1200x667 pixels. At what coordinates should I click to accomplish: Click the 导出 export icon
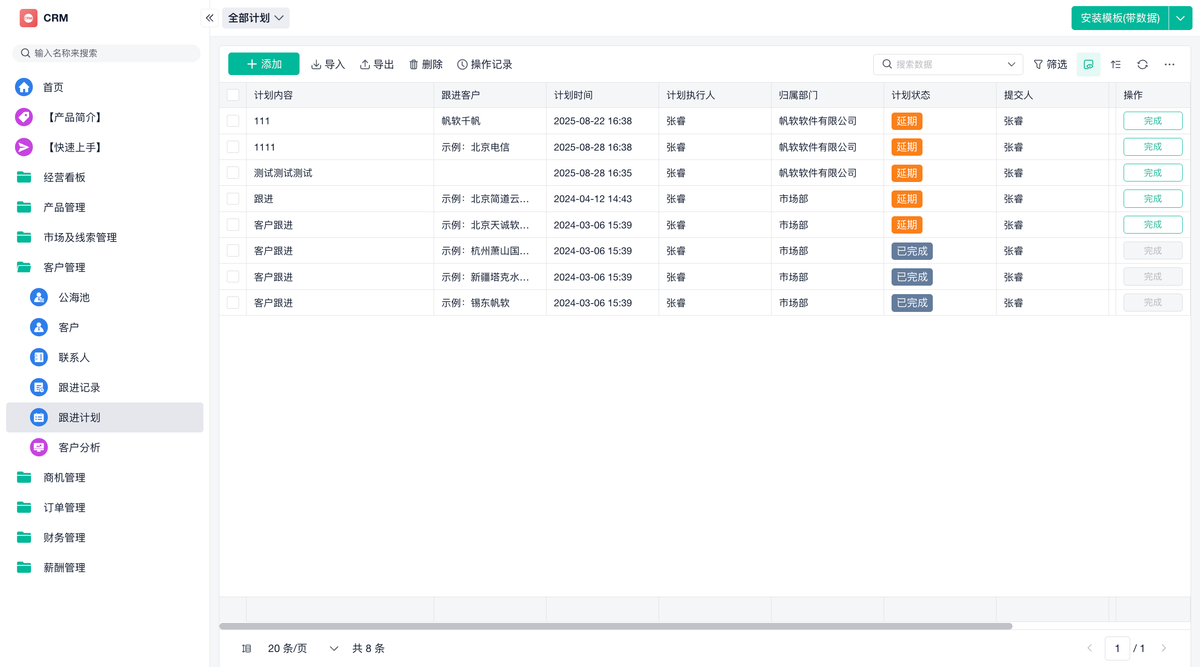[x=365, y=64]
